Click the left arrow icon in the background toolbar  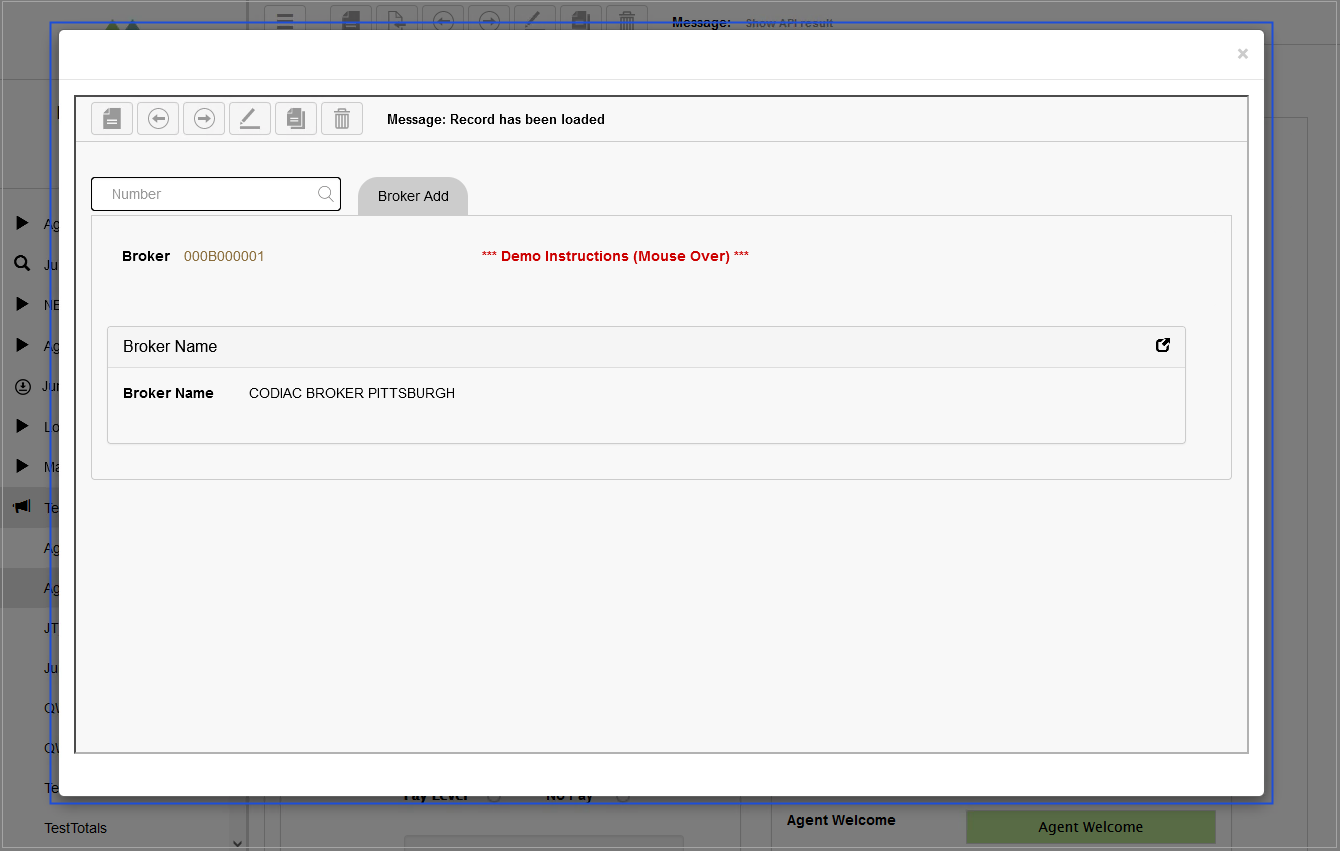(443, 20)
